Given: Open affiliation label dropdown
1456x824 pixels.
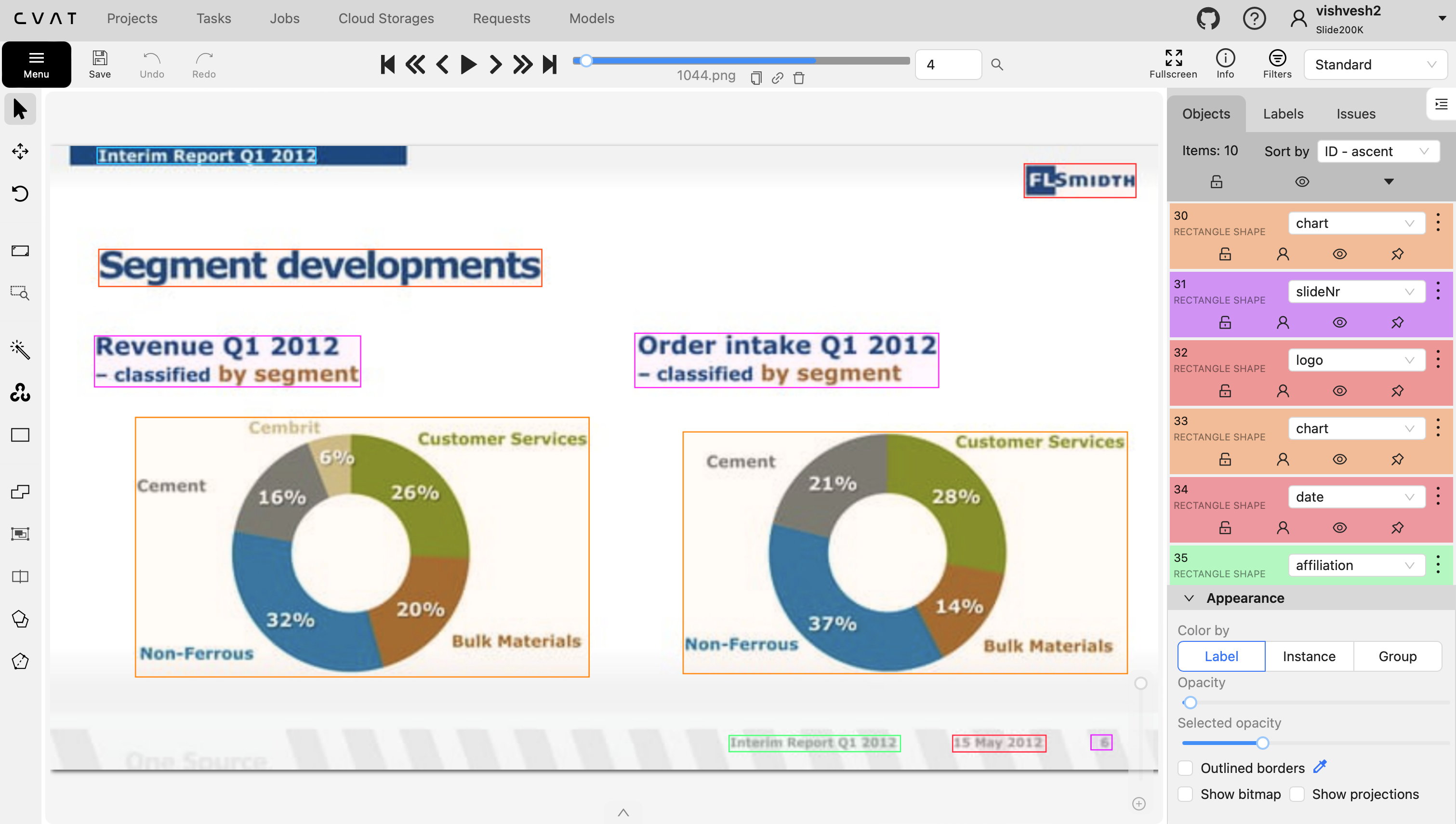Looking at the screenshot, I should point(1356,565).
